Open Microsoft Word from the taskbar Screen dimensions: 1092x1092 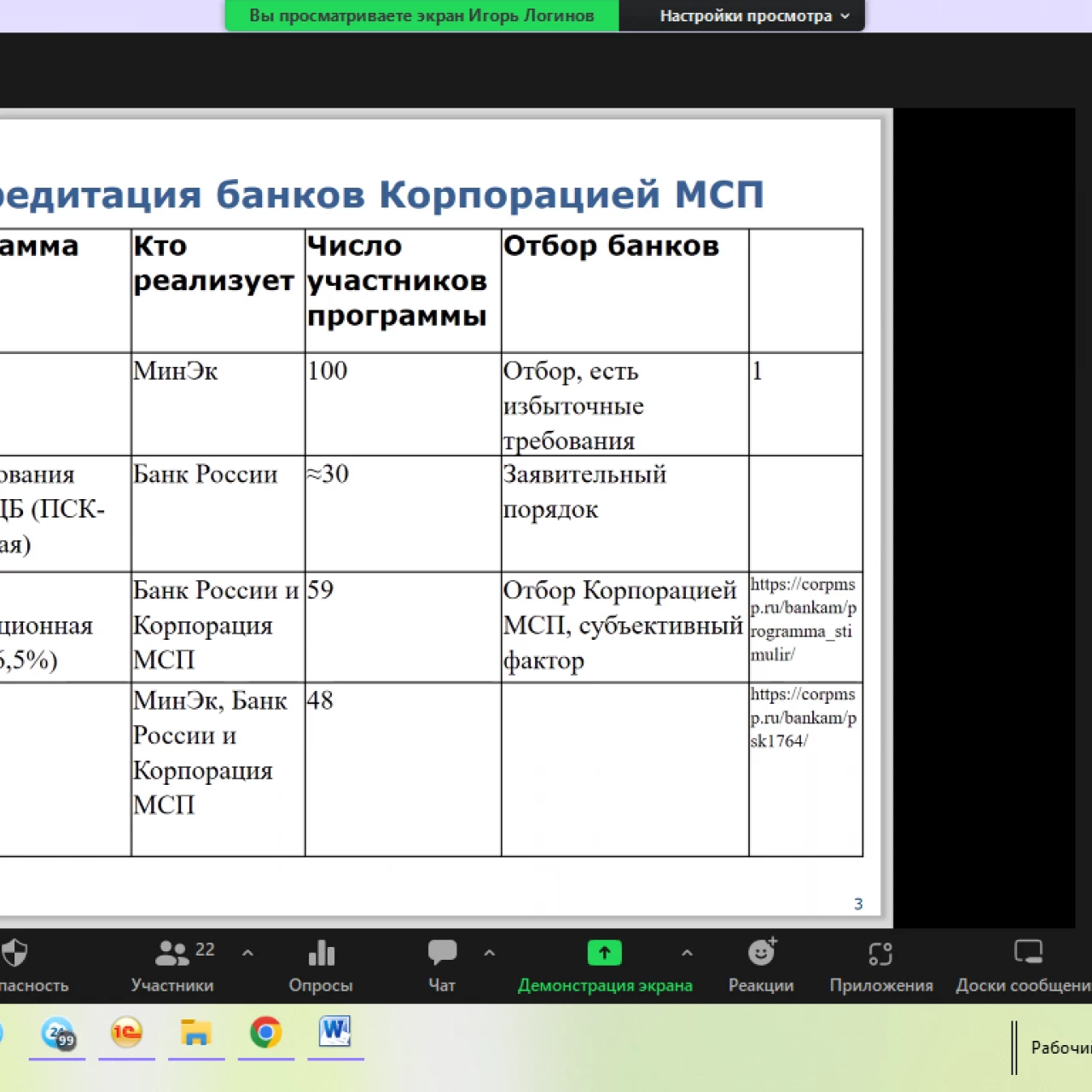(335, 1032)
